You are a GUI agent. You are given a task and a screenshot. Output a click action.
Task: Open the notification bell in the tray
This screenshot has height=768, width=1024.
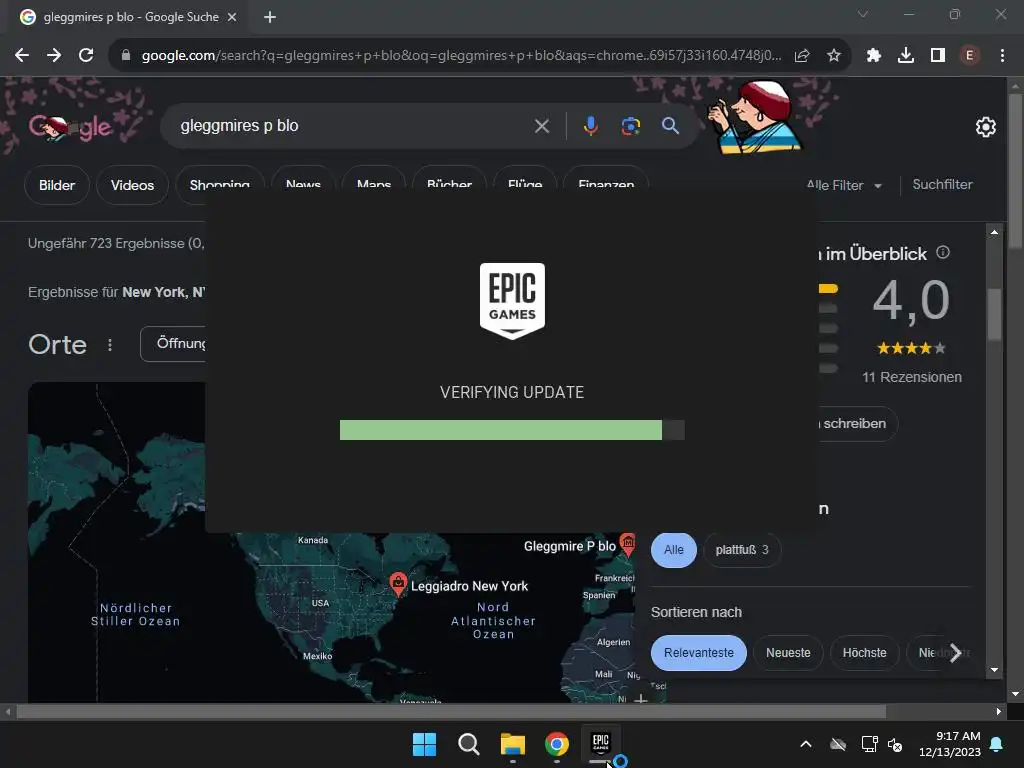point(997,744)
